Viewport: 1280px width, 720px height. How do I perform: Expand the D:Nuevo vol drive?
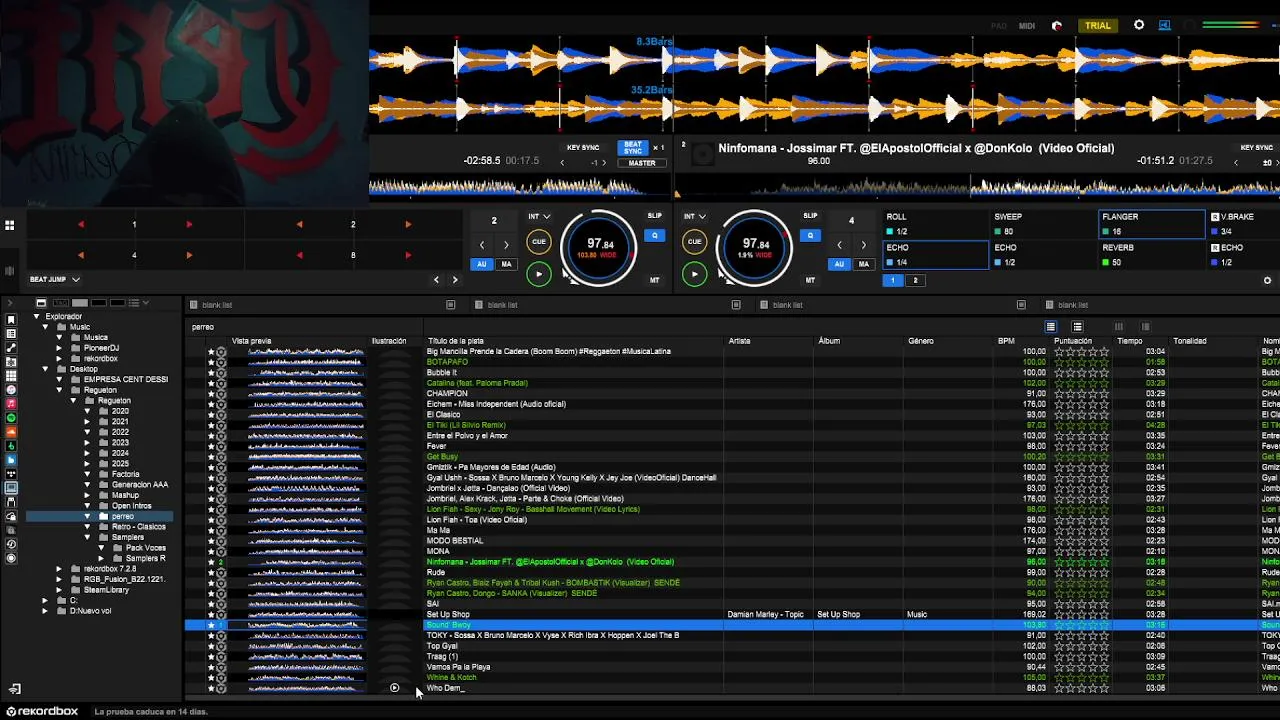click(46, 611)
